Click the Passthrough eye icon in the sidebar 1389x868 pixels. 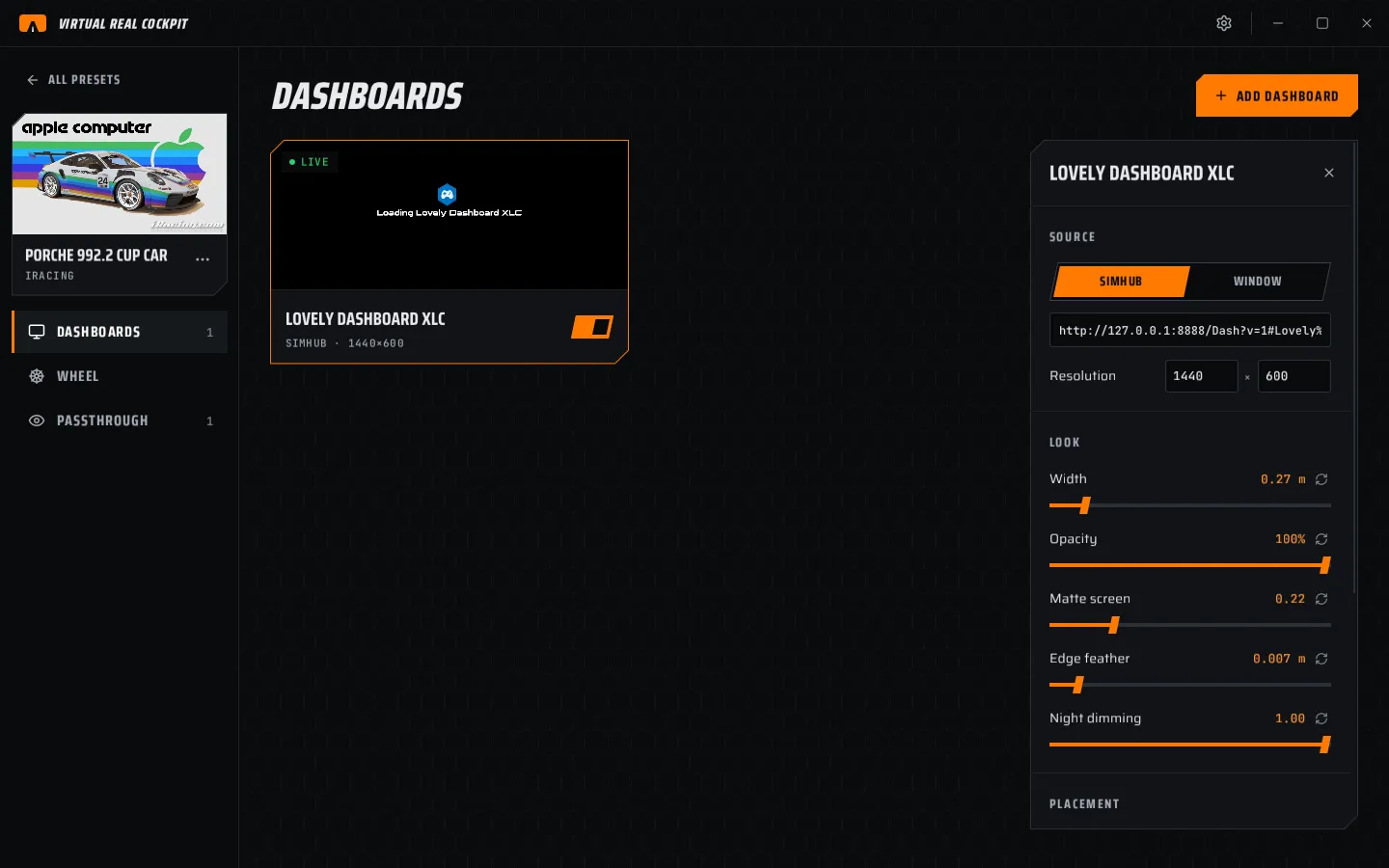tap(37, 420)
